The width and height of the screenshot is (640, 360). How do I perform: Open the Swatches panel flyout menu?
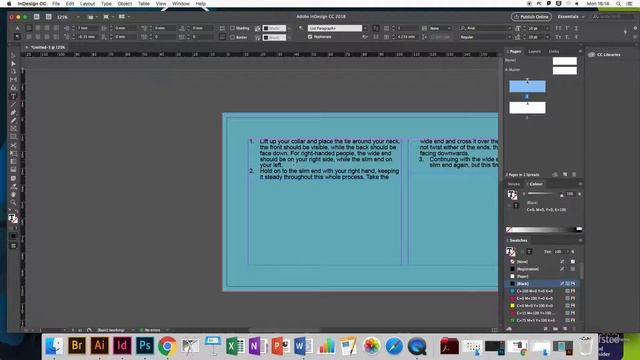[580, 240]
